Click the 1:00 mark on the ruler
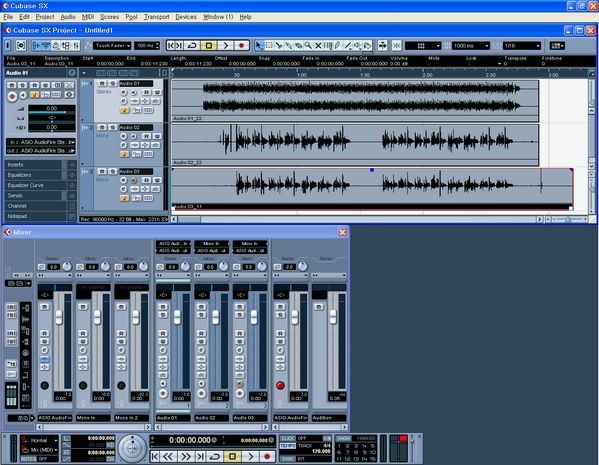The image size is (599, 465). 302,74
